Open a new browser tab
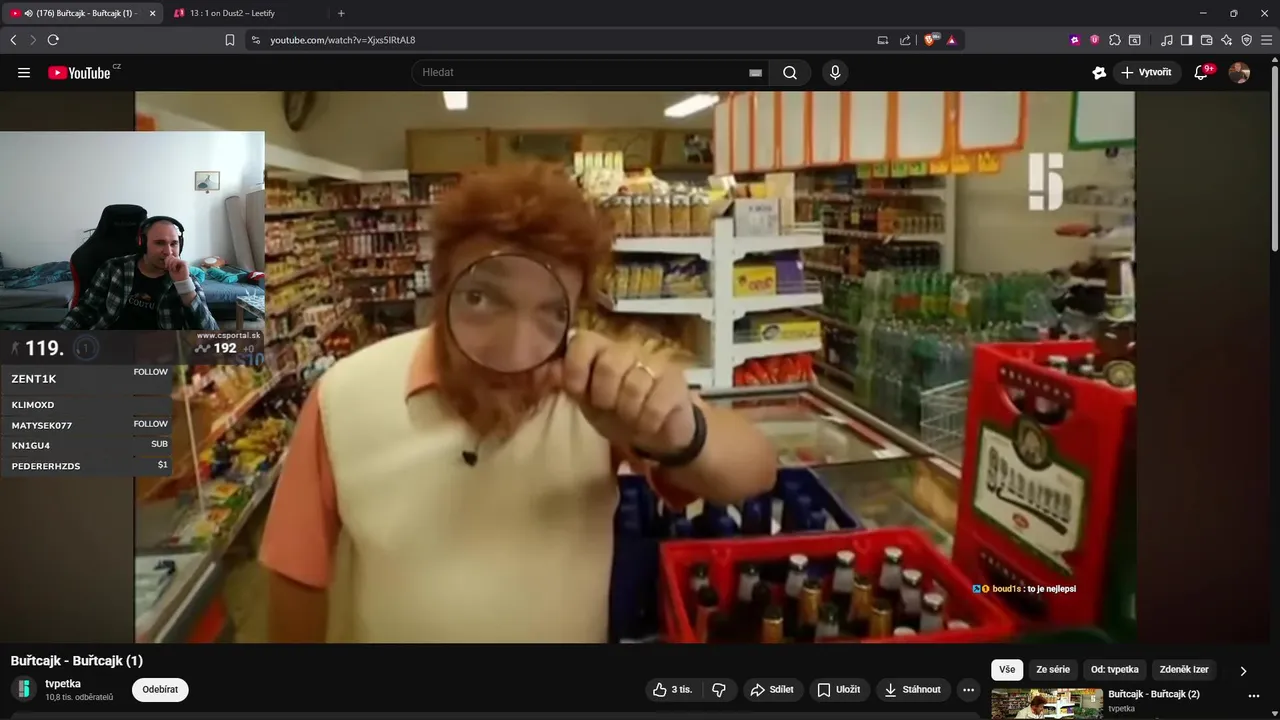Viewport: 1280px width, 720px height. click(x=341, y=13)
